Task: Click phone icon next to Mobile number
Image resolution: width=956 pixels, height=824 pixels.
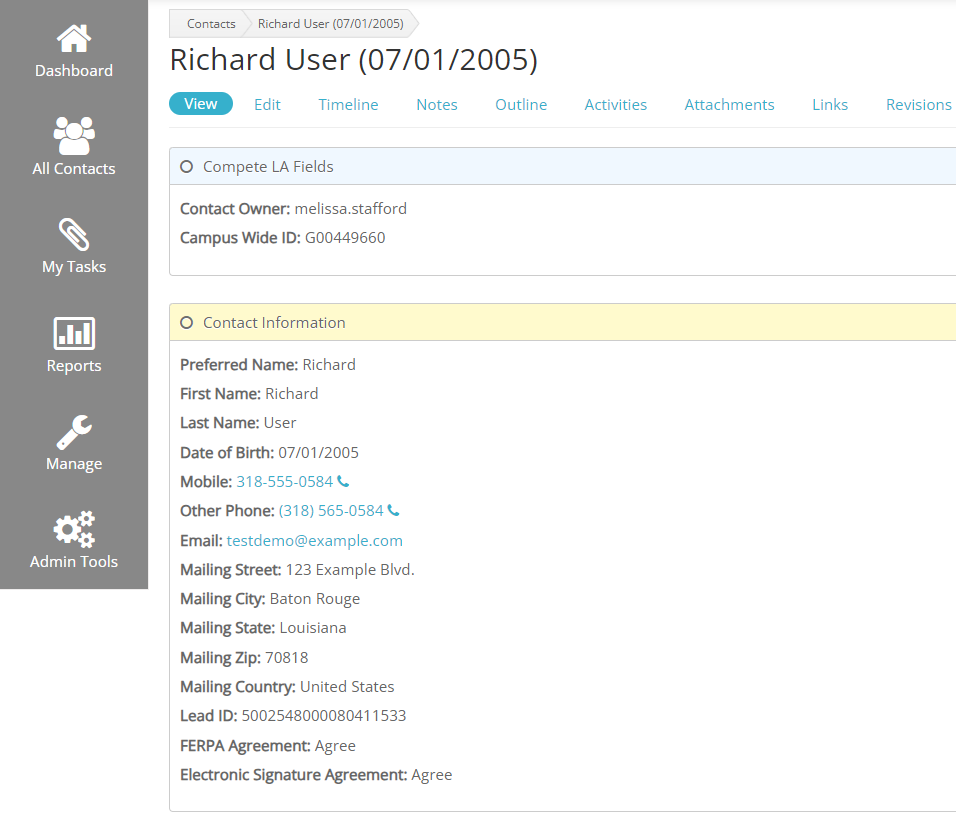Action: tap(343, 482)
